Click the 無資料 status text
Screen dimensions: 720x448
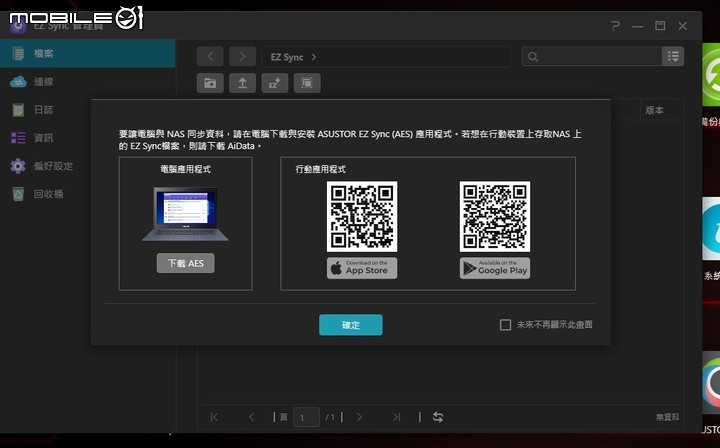point(667,417)
